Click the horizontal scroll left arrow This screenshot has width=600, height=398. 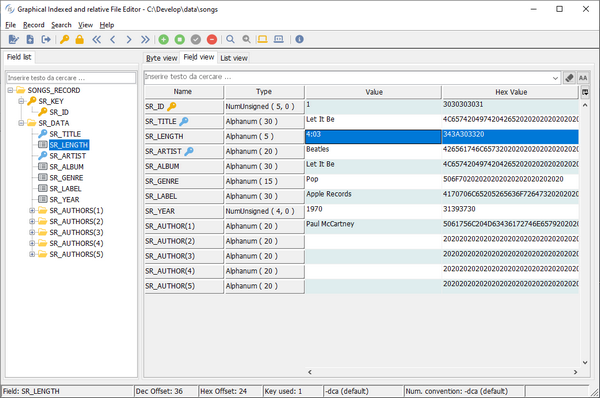[x=310, y=372]
